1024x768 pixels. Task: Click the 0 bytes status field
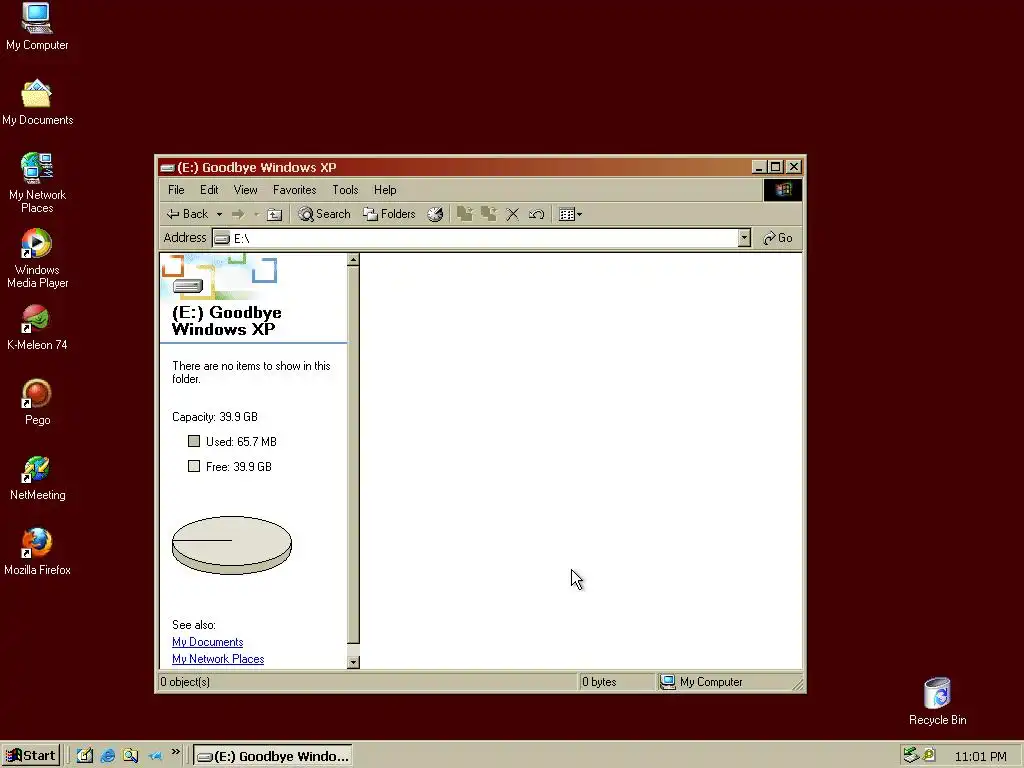pos(616,682)
